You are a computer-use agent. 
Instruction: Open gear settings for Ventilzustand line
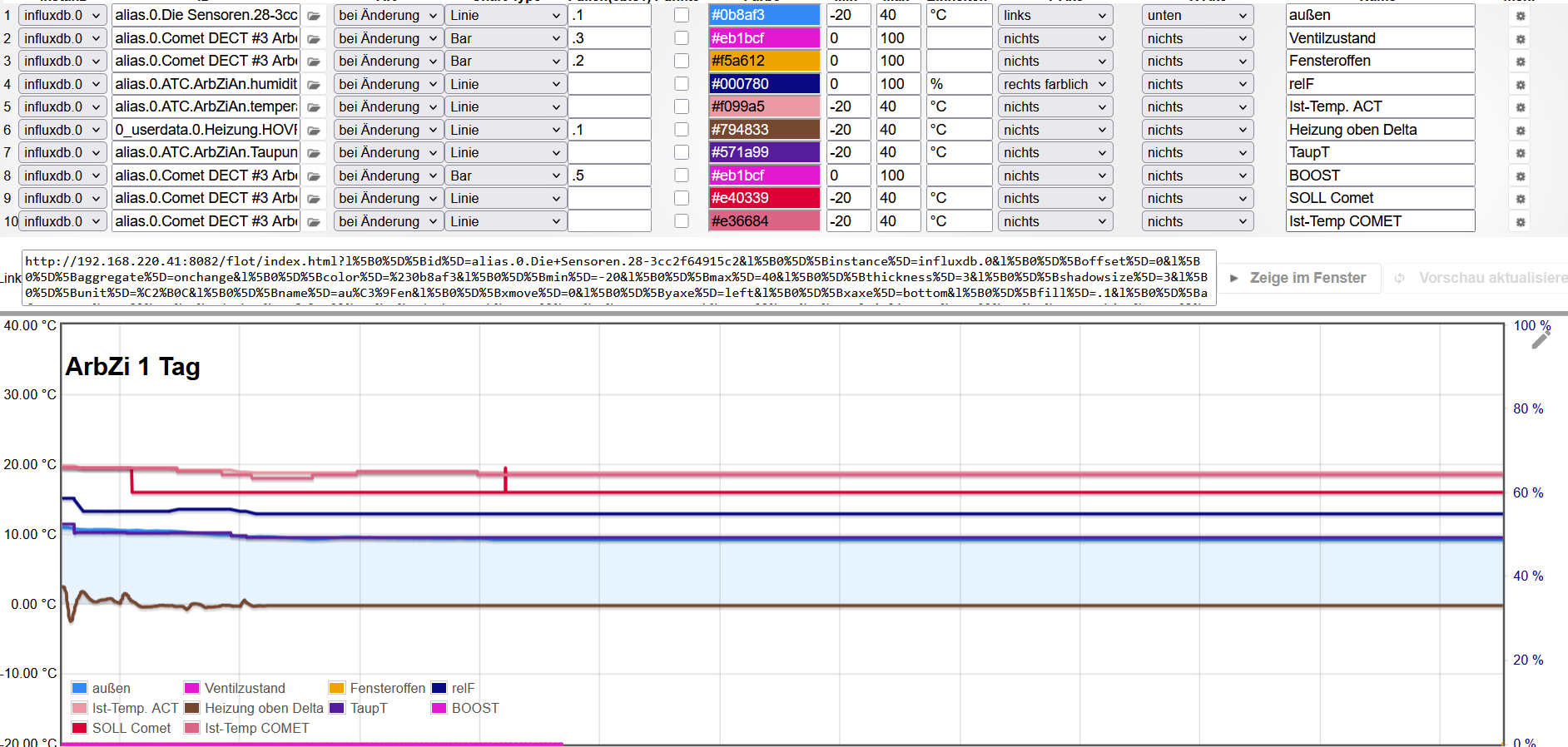[x=1521, y=39]
